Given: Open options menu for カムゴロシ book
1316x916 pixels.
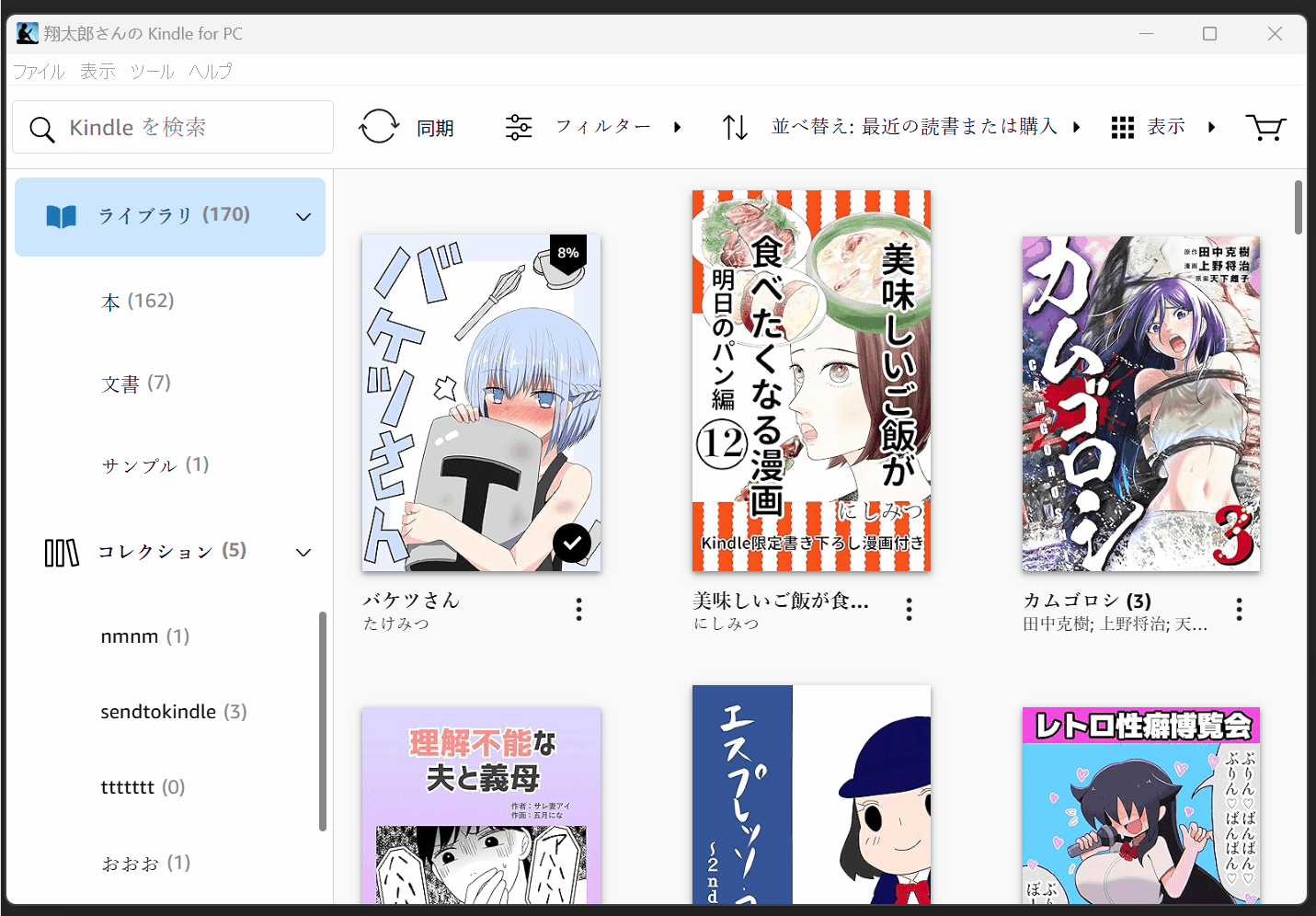Looking at the screenshot, I should pyautogui.click(x=1239, y=609).
